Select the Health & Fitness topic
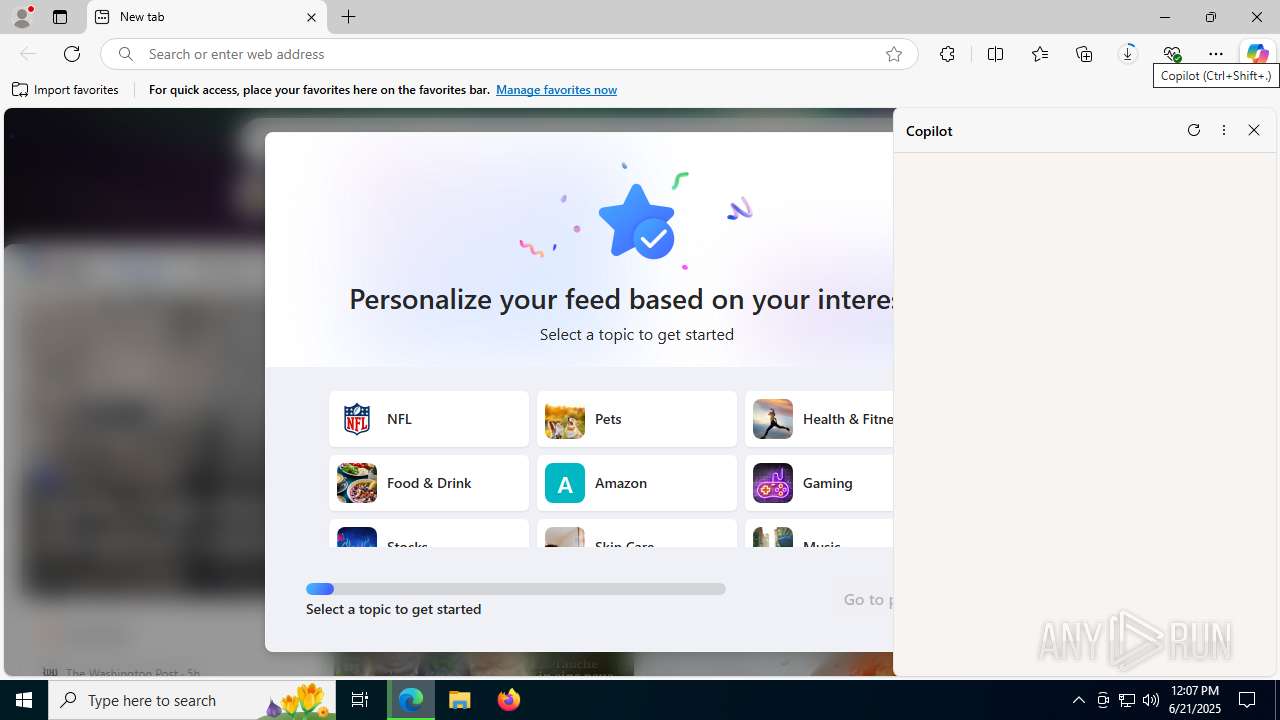 819,419
